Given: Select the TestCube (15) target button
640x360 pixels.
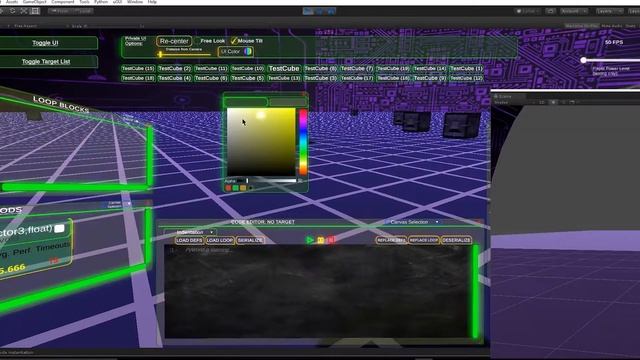Looking at the screenshot, I should tap(138, 69).
